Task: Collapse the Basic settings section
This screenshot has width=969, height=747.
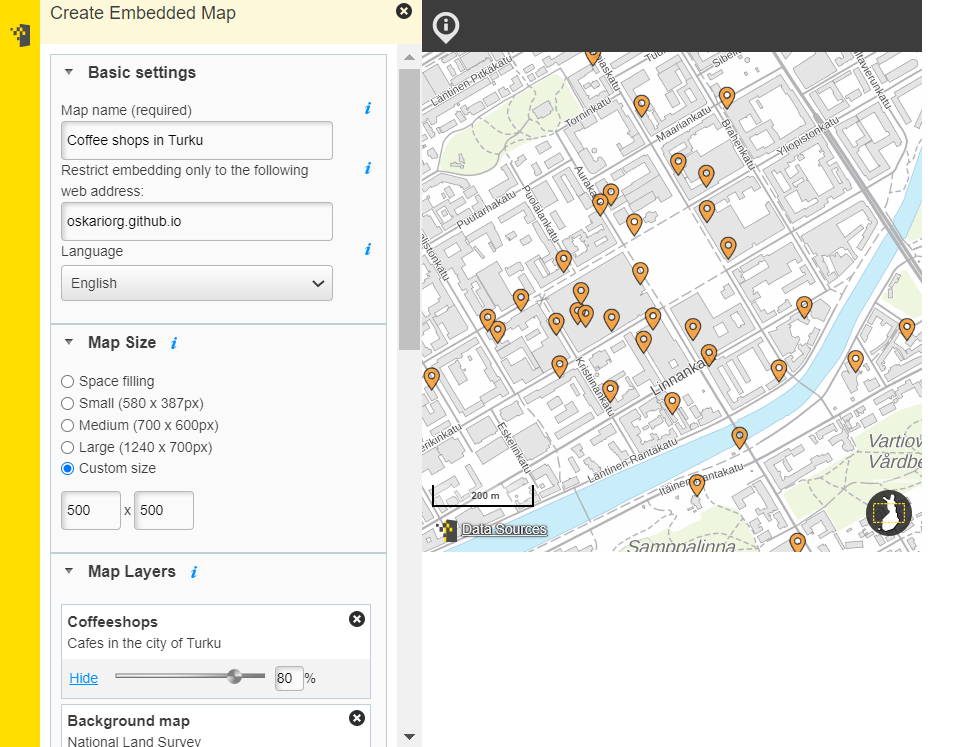Action: click(69, 72)
